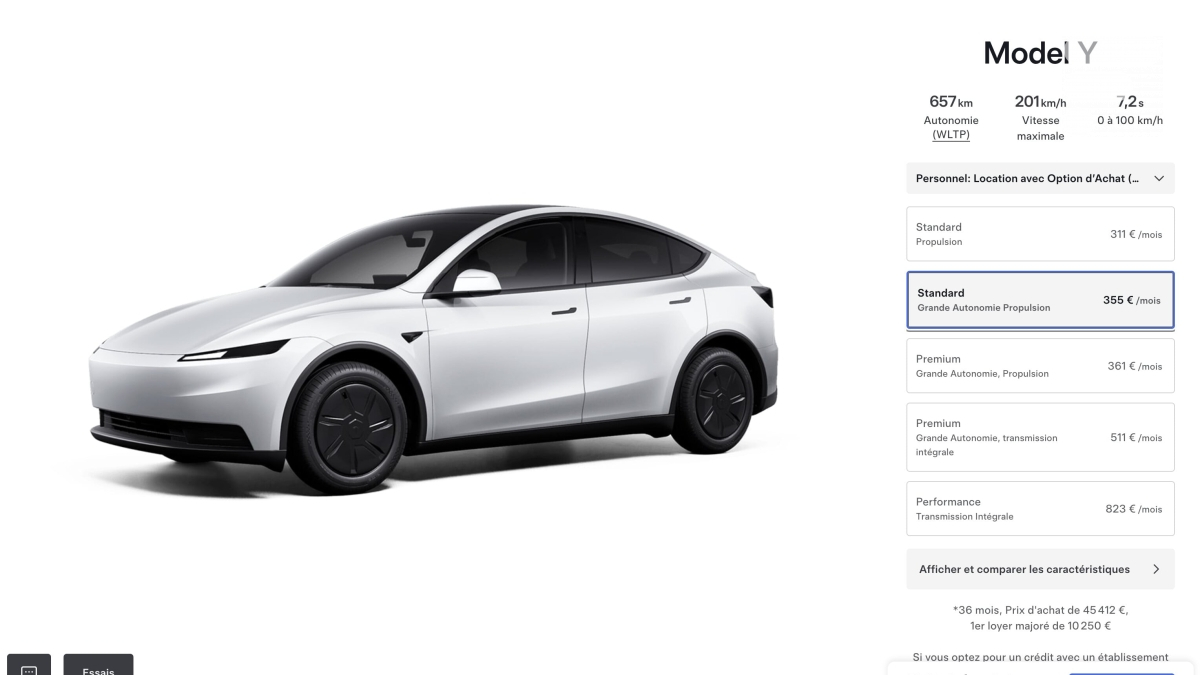Click the Model Y heading
Screen dimensions: 1200x675
pyautogui.click(x=1040, y=53)
